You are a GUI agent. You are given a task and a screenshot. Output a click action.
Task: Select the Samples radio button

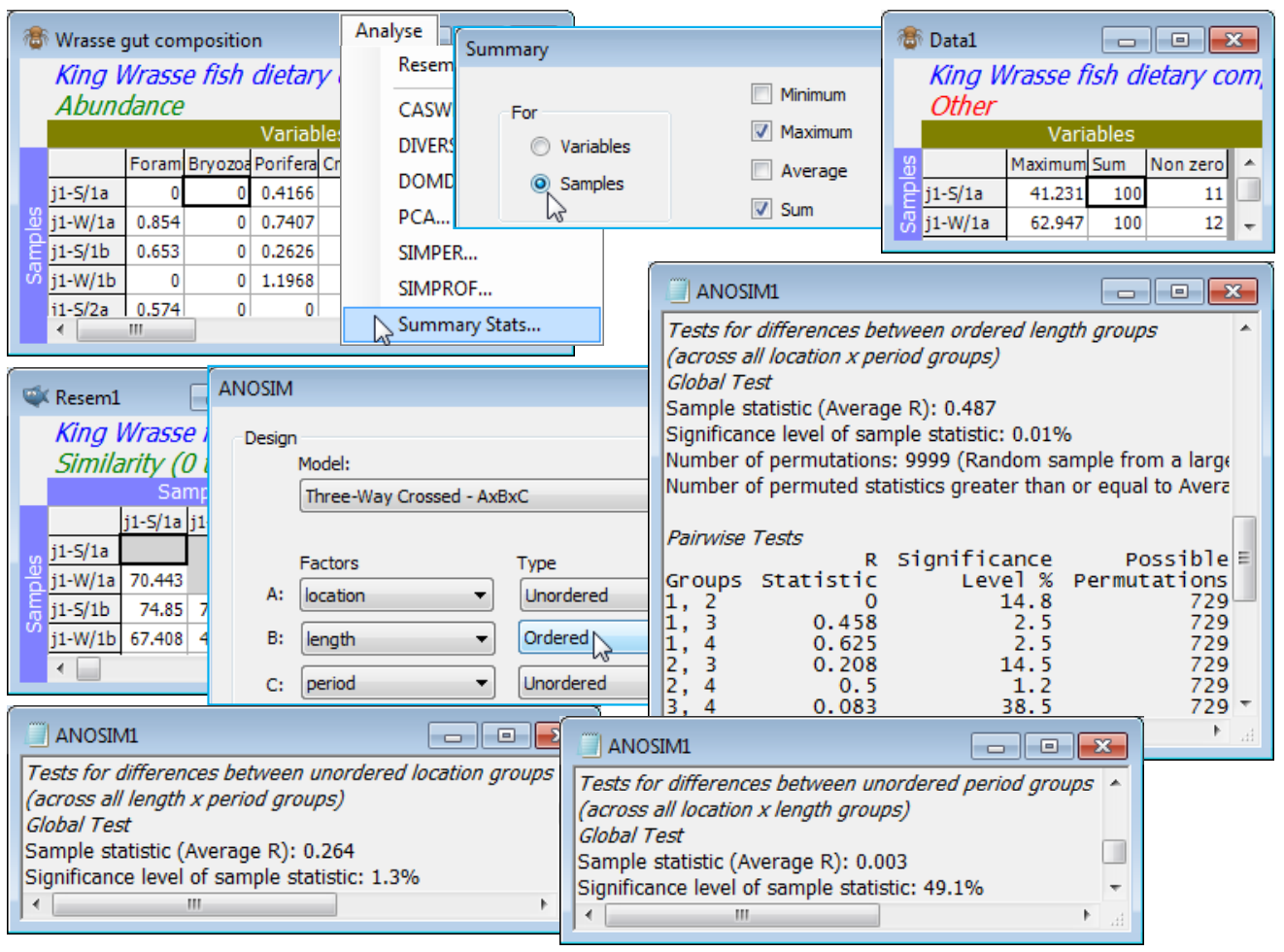[540, 183]
